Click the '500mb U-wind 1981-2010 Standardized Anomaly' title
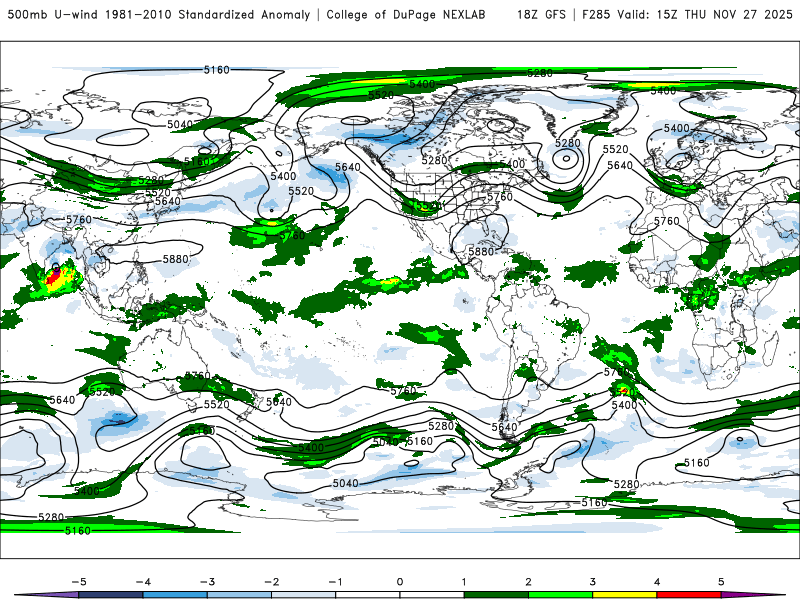The image size is (800, 600). pyautogui.click(x=159, y=14)
